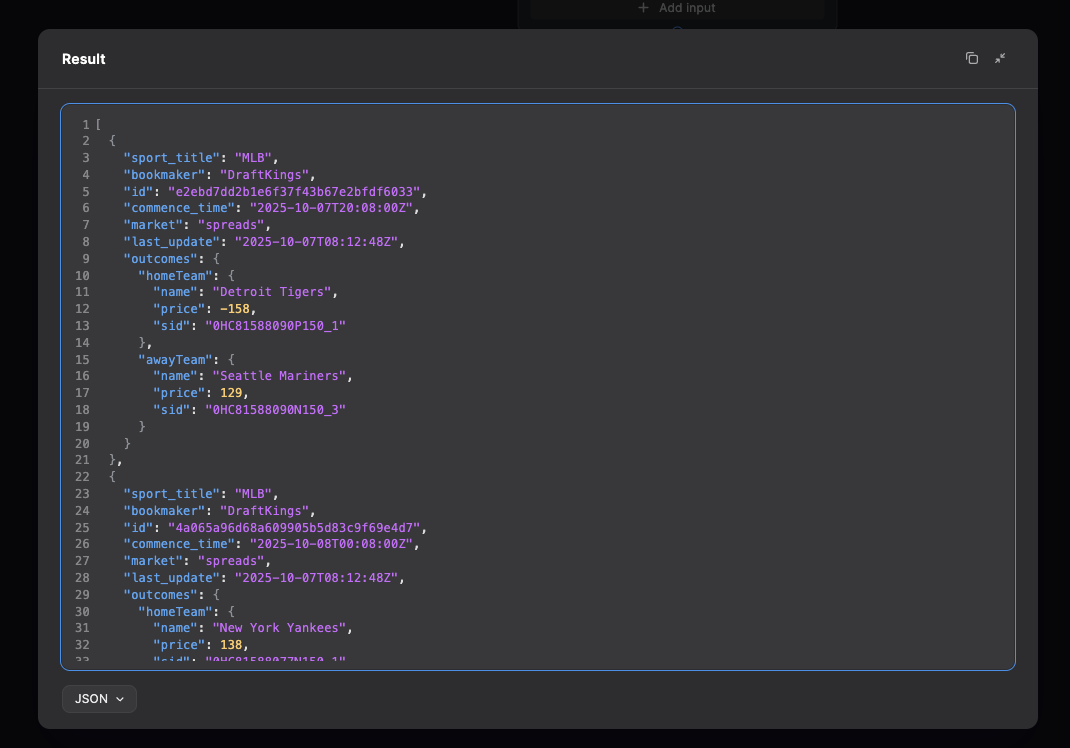
Task: Click the "homeTeam" key on line 30
Action: click(175, 612)
